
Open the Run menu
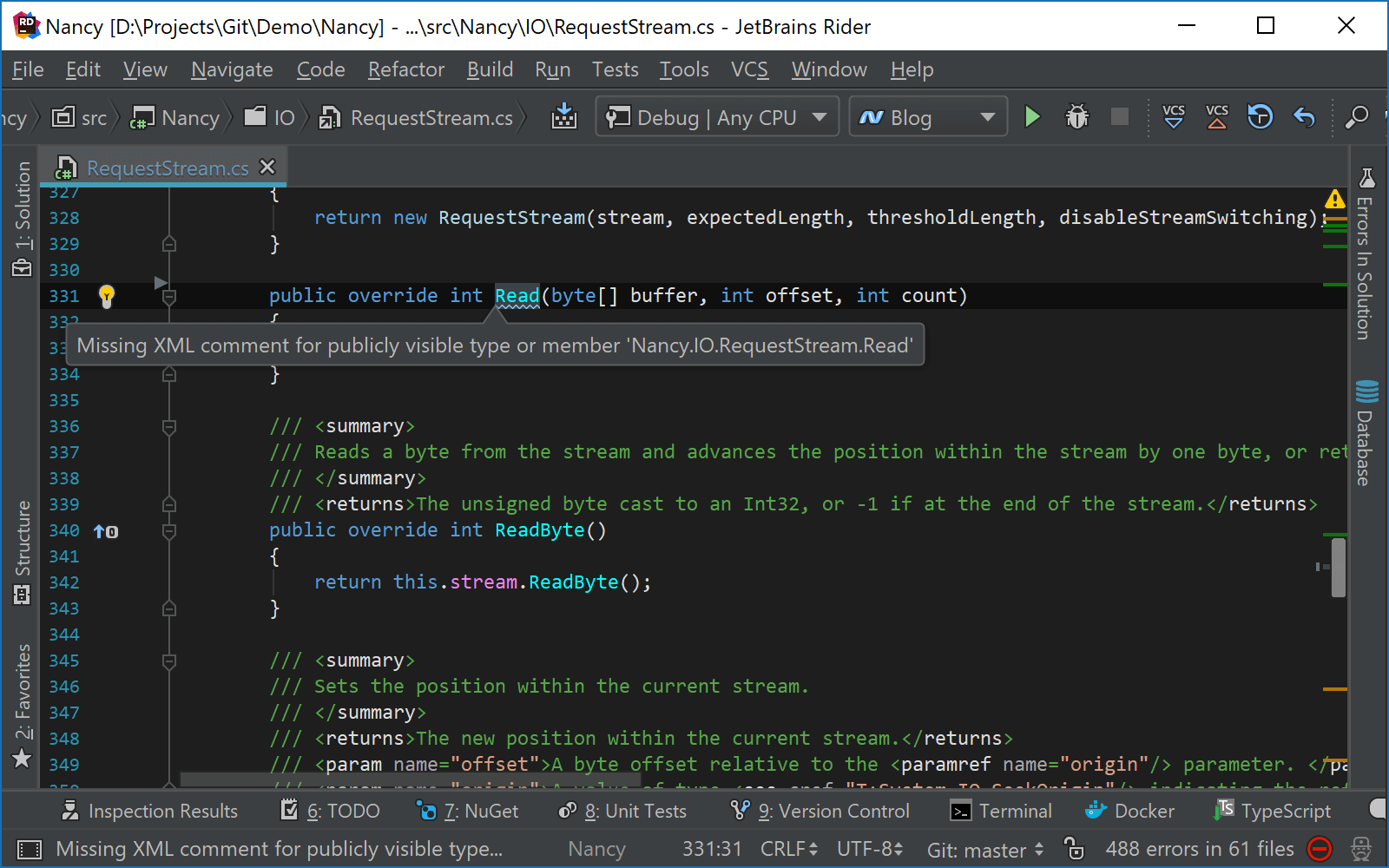point(553,69)
